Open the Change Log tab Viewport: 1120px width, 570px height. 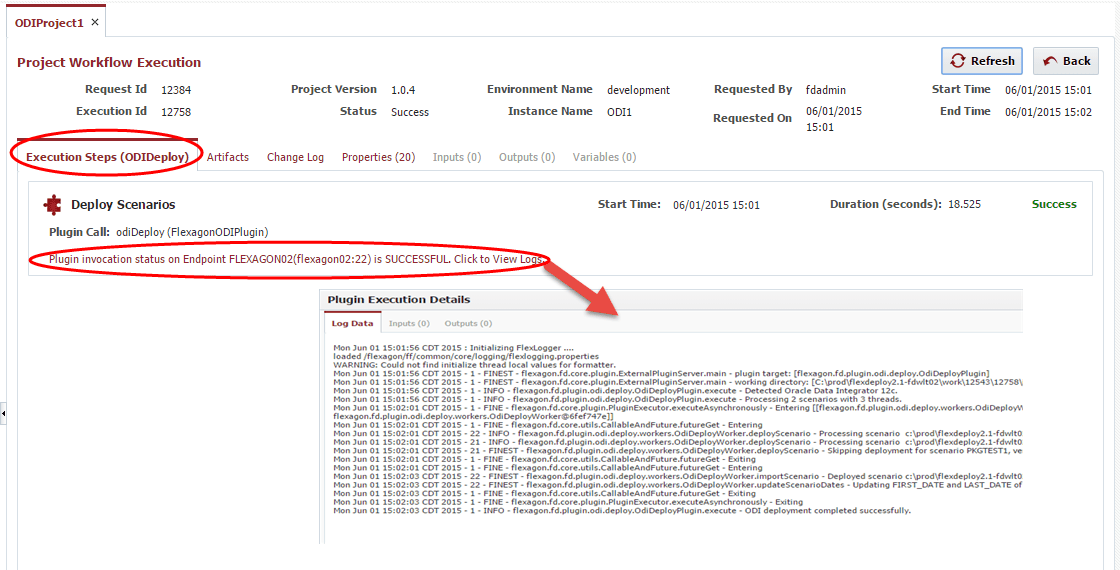pos(295,157)
